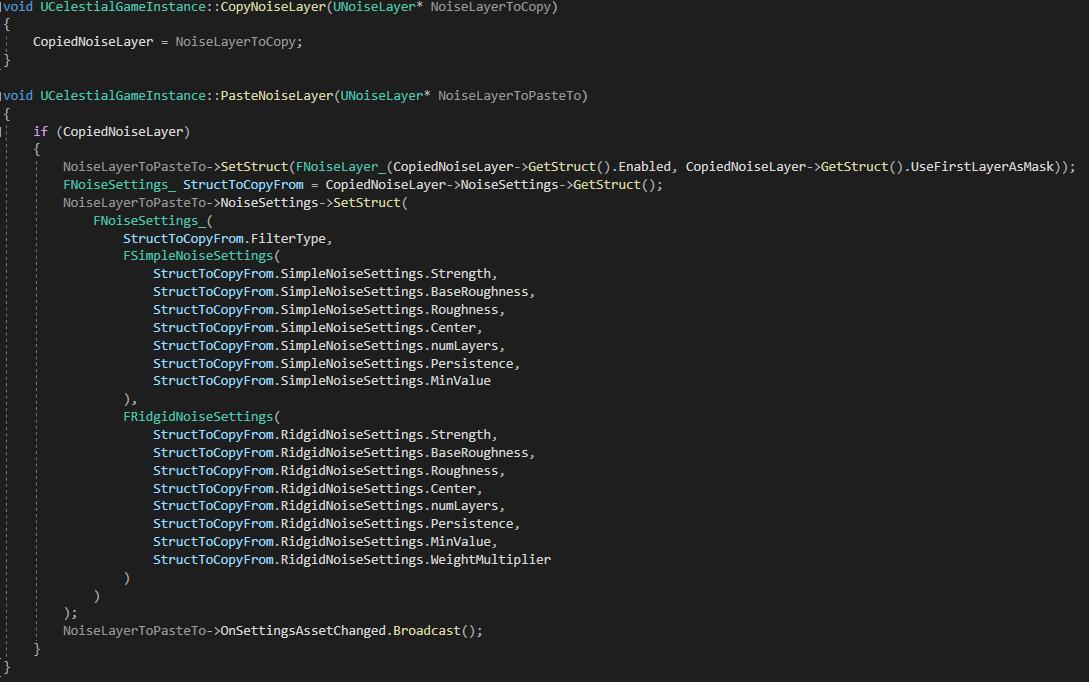Click the NoiseLayerToCopy parameter in the function signature
1089x682 pixels.
(x=490, y=8)
